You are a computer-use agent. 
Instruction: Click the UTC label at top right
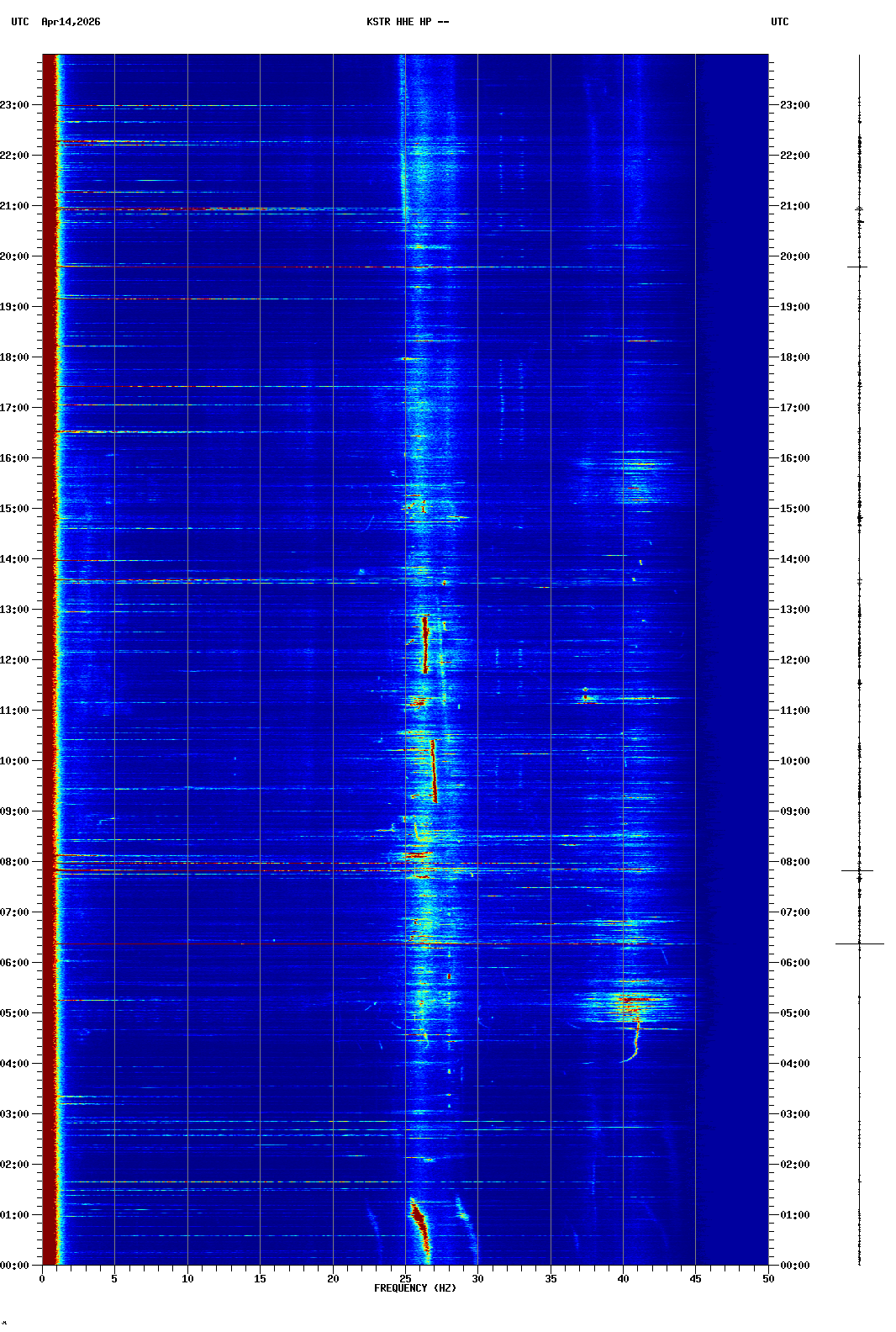779,22
